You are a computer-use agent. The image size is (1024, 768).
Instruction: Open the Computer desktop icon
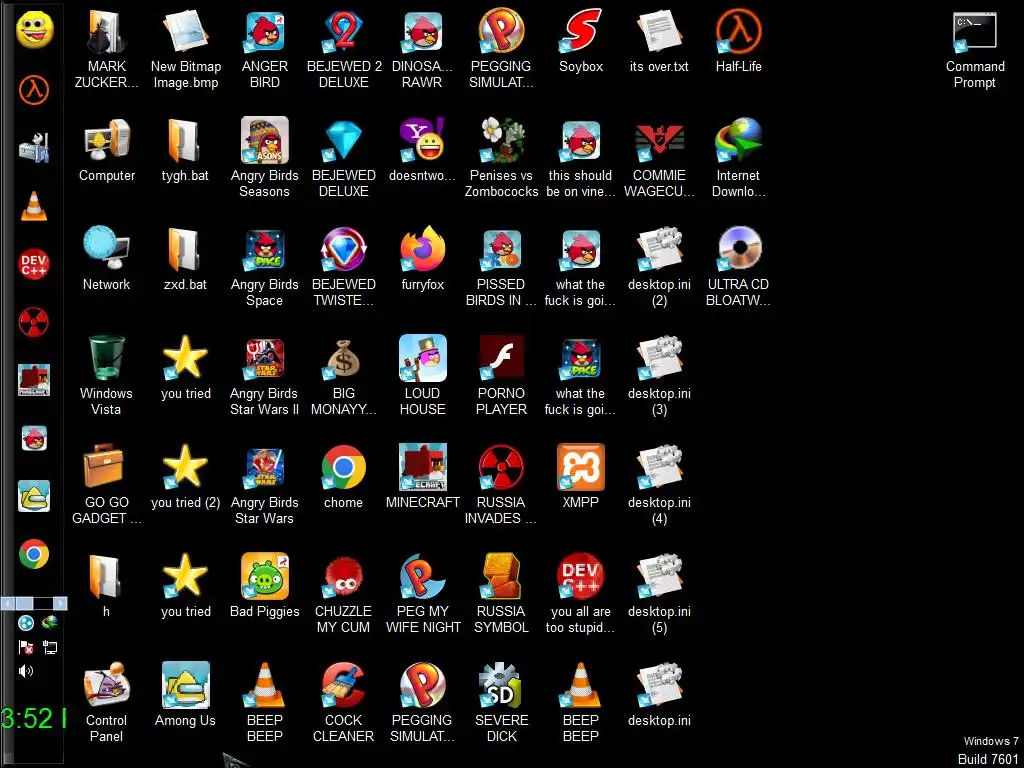pyautogui.click(x=106, y=151)
